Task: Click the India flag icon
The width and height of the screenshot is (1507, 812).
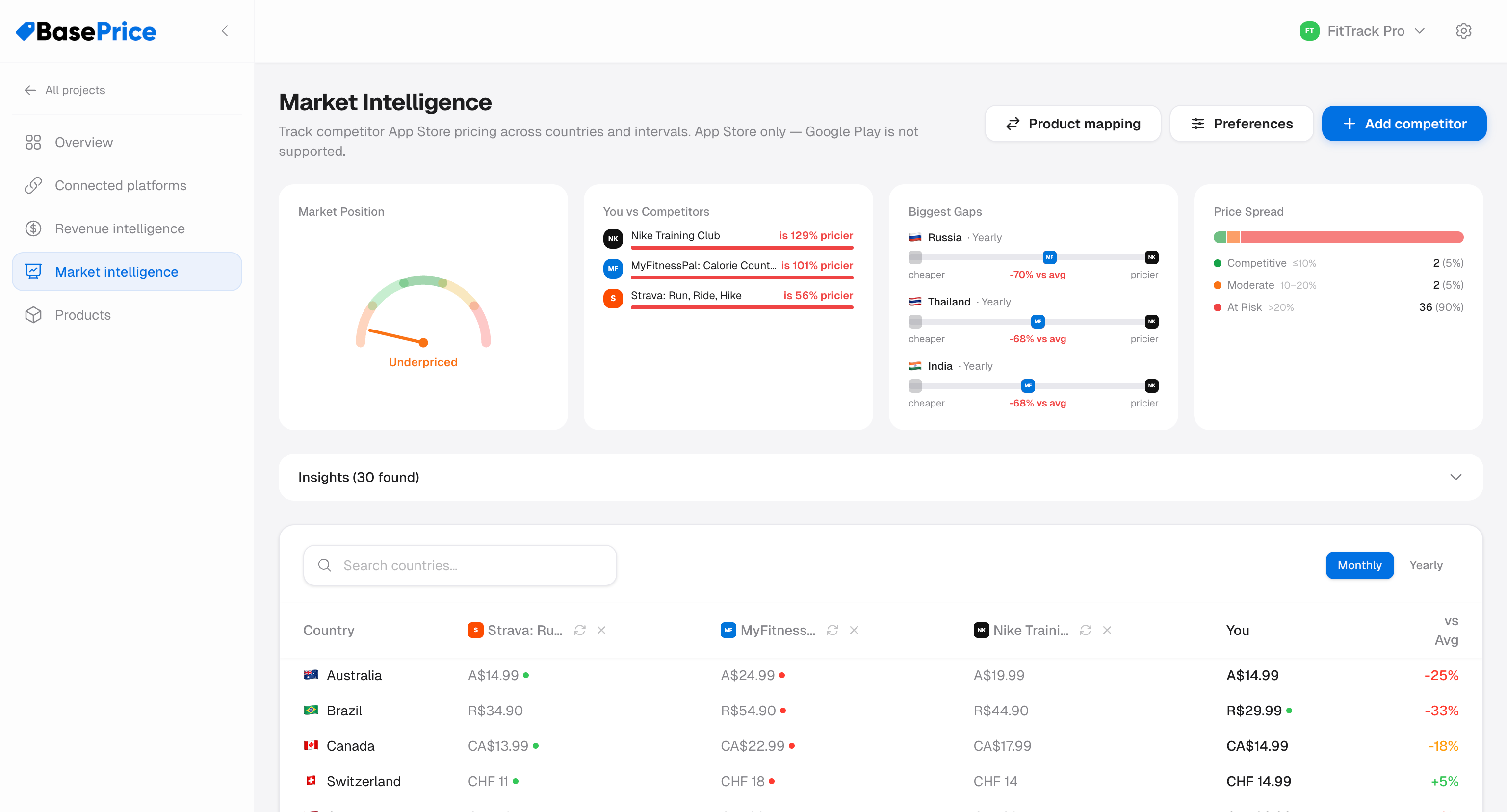Action: tap(915, 366)
